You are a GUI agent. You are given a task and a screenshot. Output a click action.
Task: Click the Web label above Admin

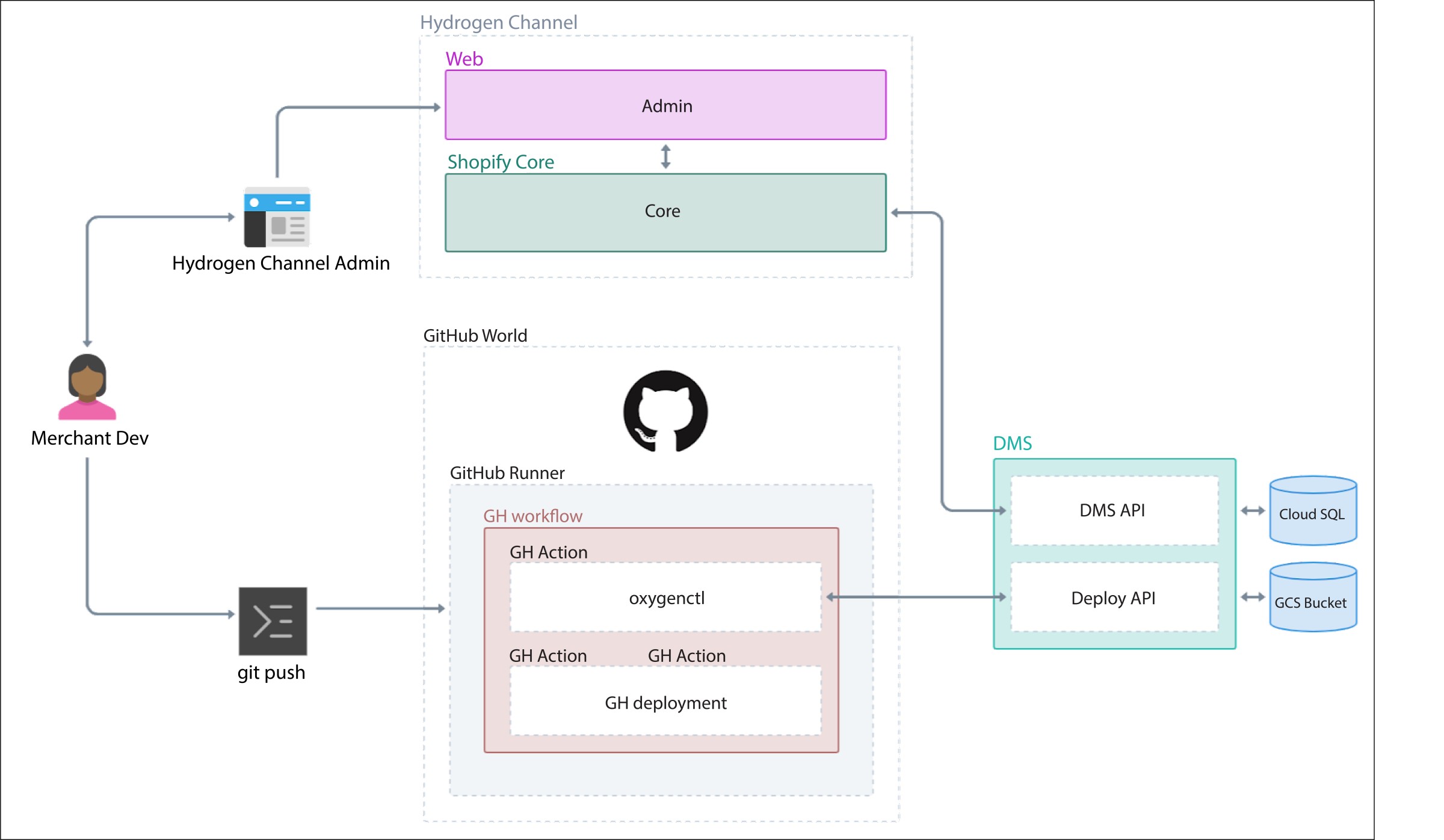tap(464, 59)
